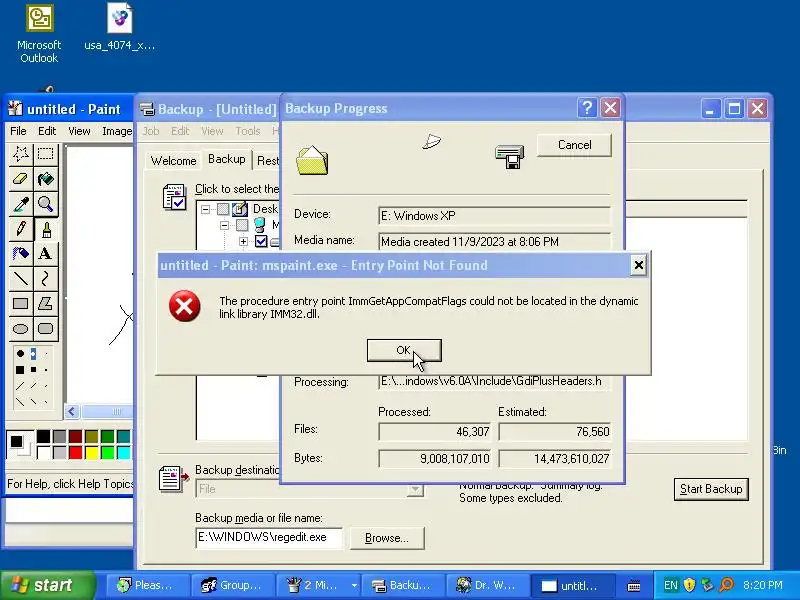
Task: Toggle the My Computer checkbox in backup tree
Action: point(242,225)
